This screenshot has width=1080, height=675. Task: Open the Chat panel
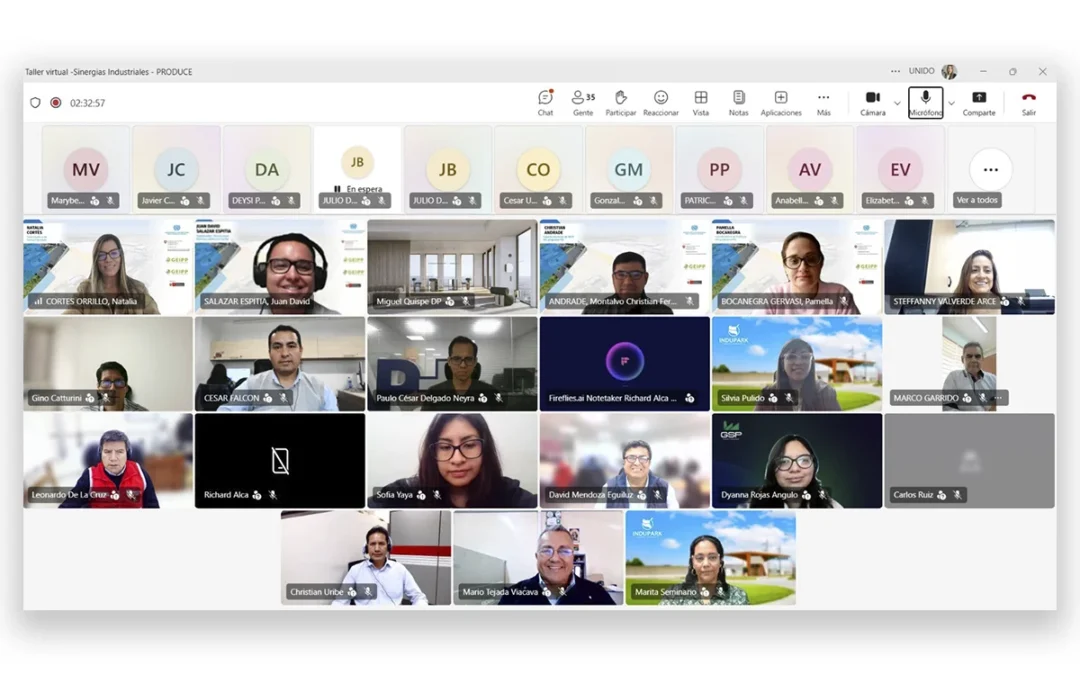coord(545,103)
